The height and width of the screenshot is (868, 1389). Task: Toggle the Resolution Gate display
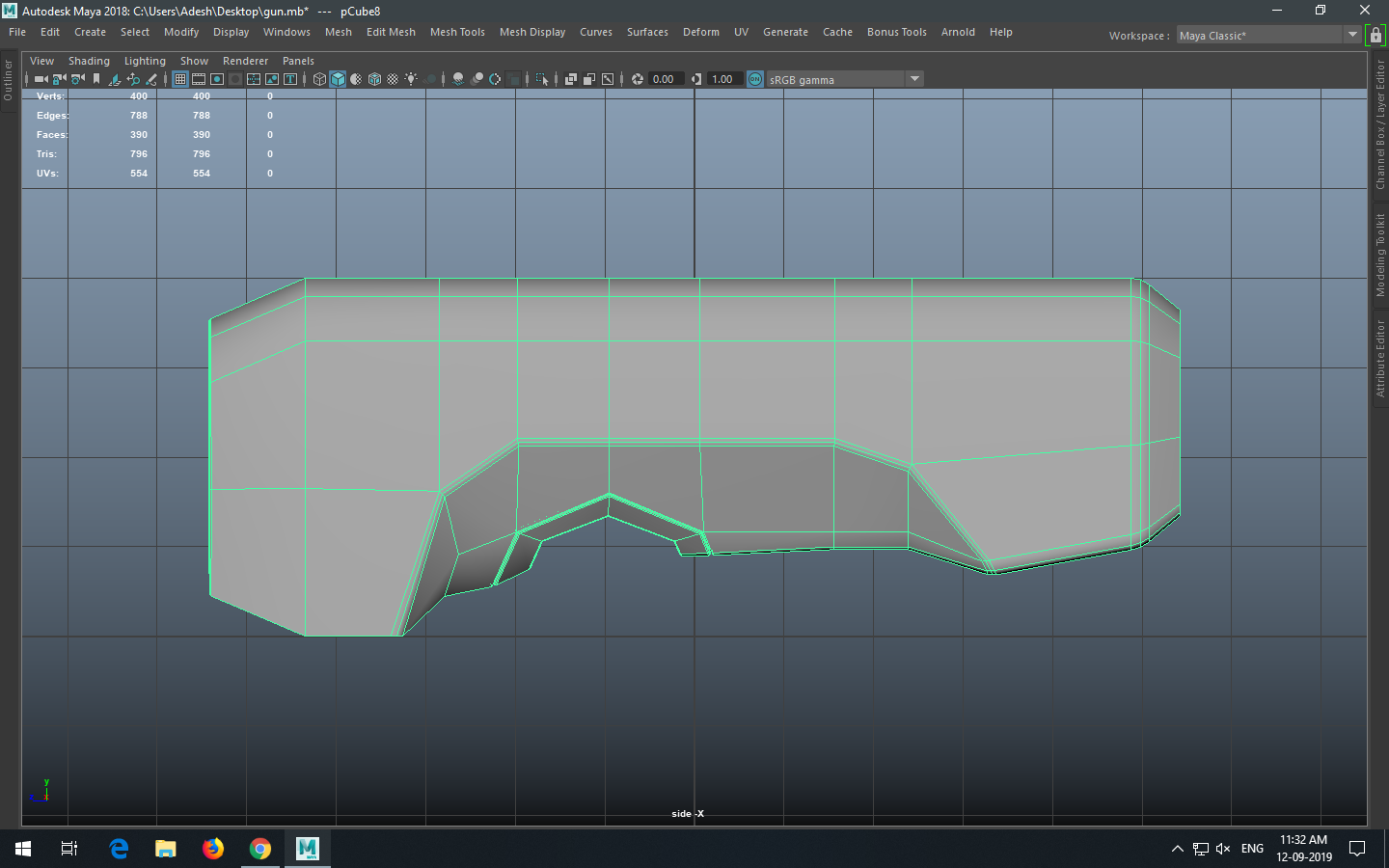[x=217, y=79]
